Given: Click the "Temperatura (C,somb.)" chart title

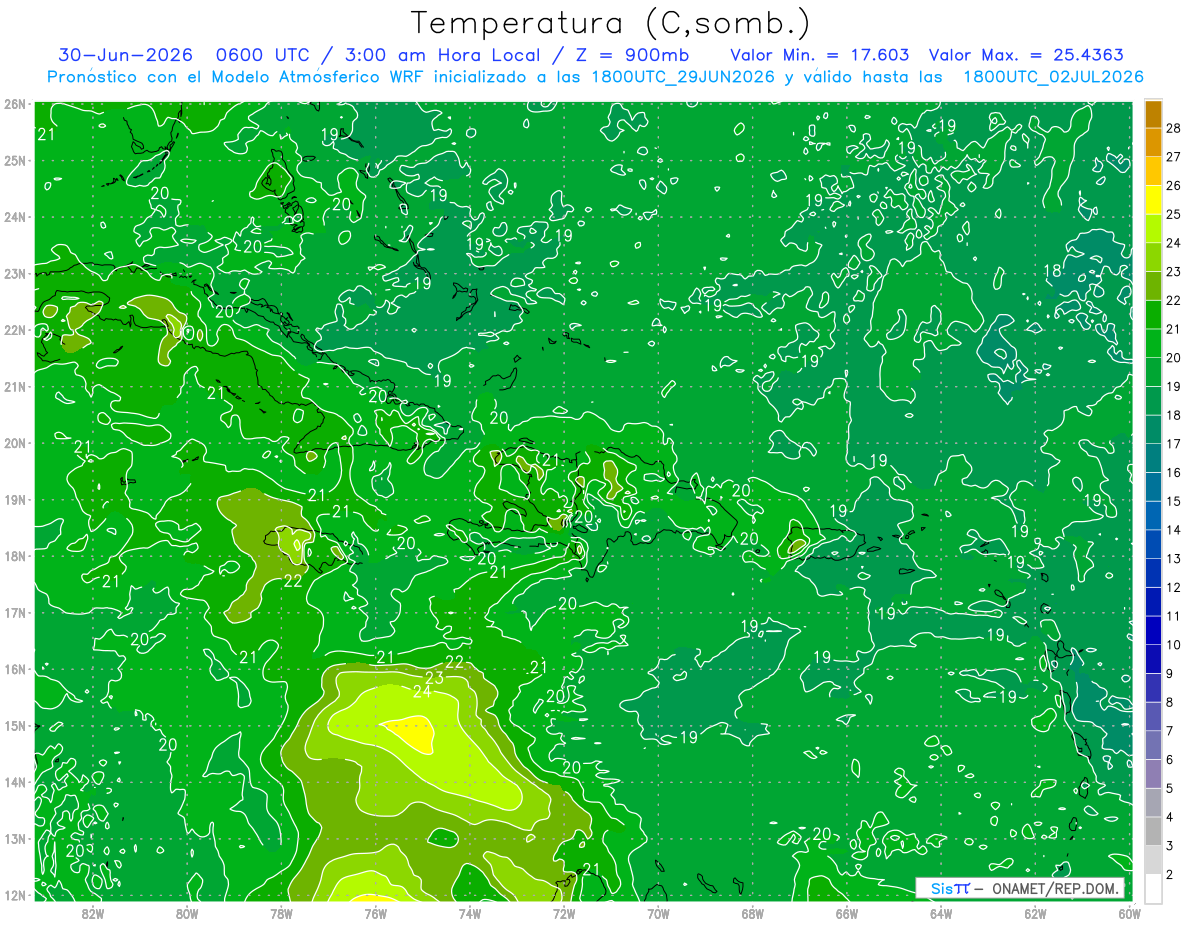Looking at the screenshot, I should pyautogui.click(x=611, y=24).
